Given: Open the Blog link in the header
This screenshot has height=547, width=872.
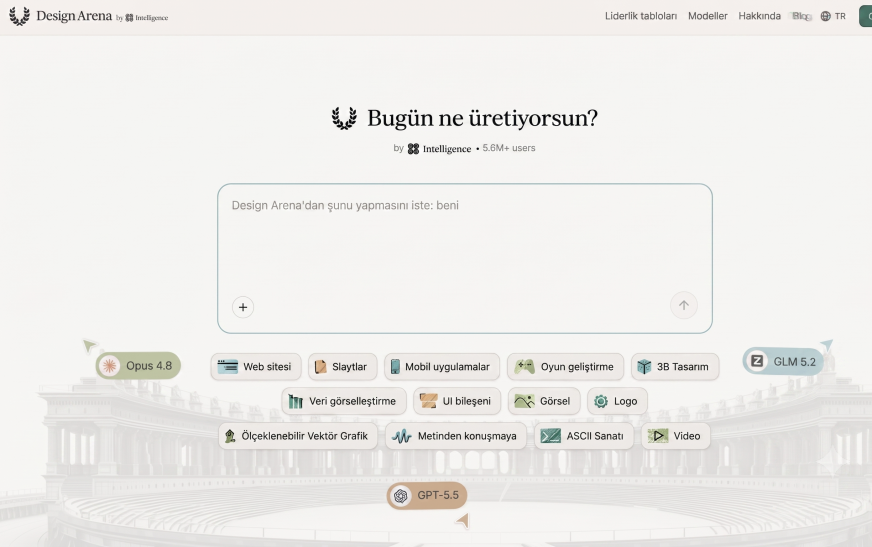Looking at the screenshot, I should click(801, 16).
